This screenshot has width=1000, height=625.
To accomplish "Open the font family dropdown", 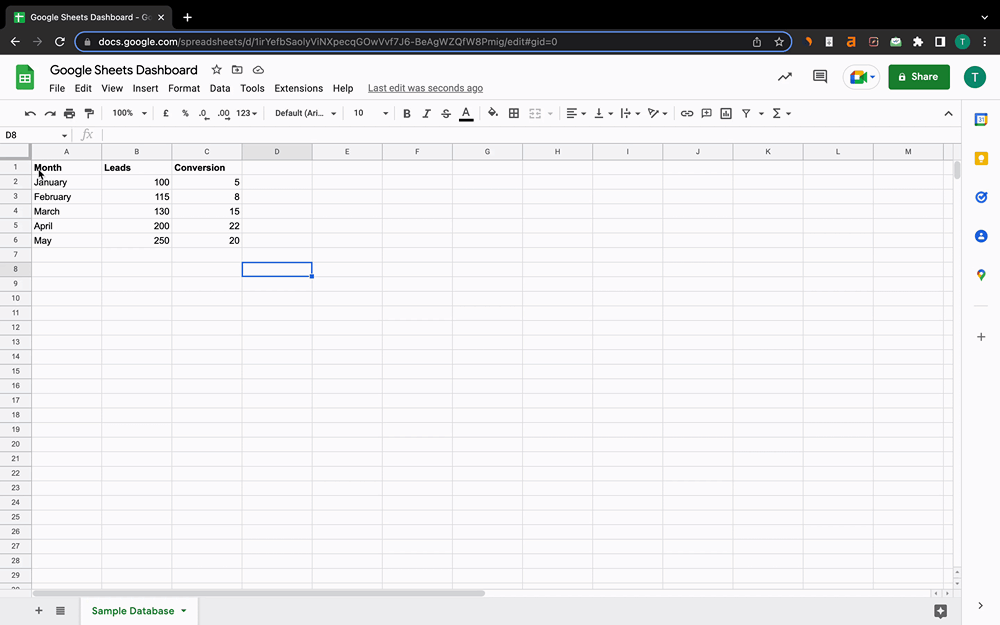I will click(305, 114).
